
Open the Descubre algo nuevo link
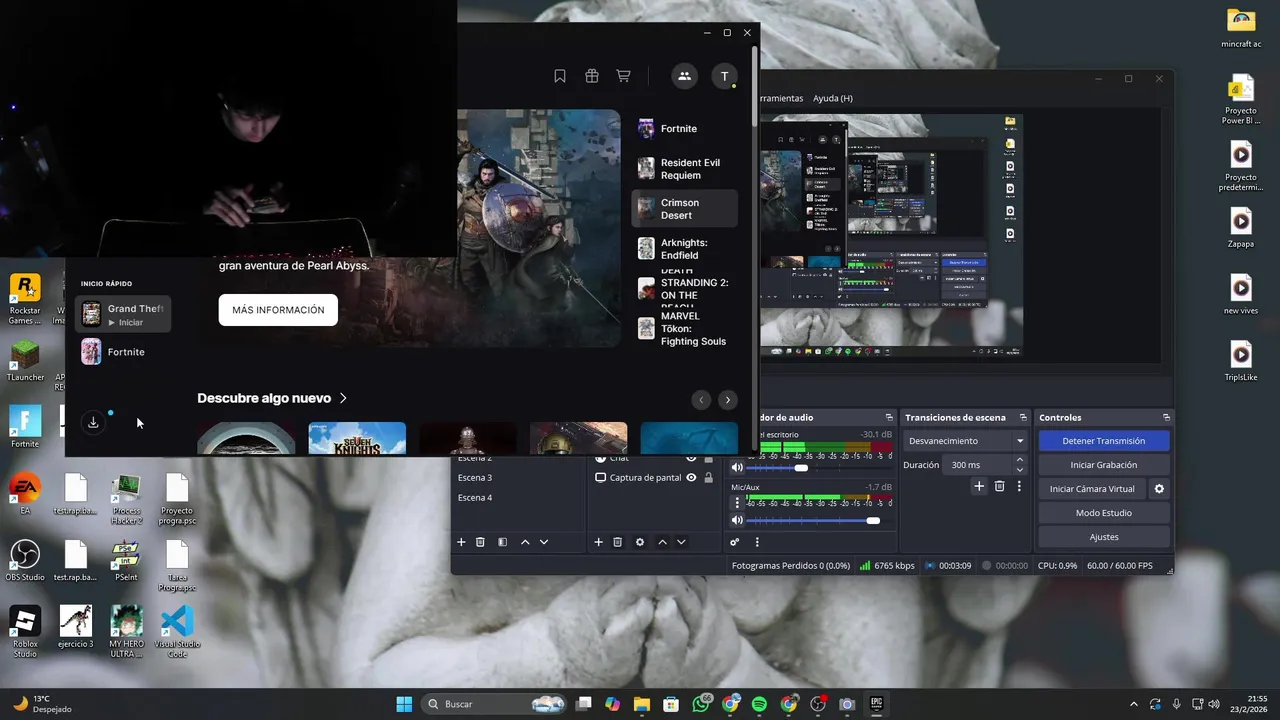pyautogui.click(x=272, y=398)
